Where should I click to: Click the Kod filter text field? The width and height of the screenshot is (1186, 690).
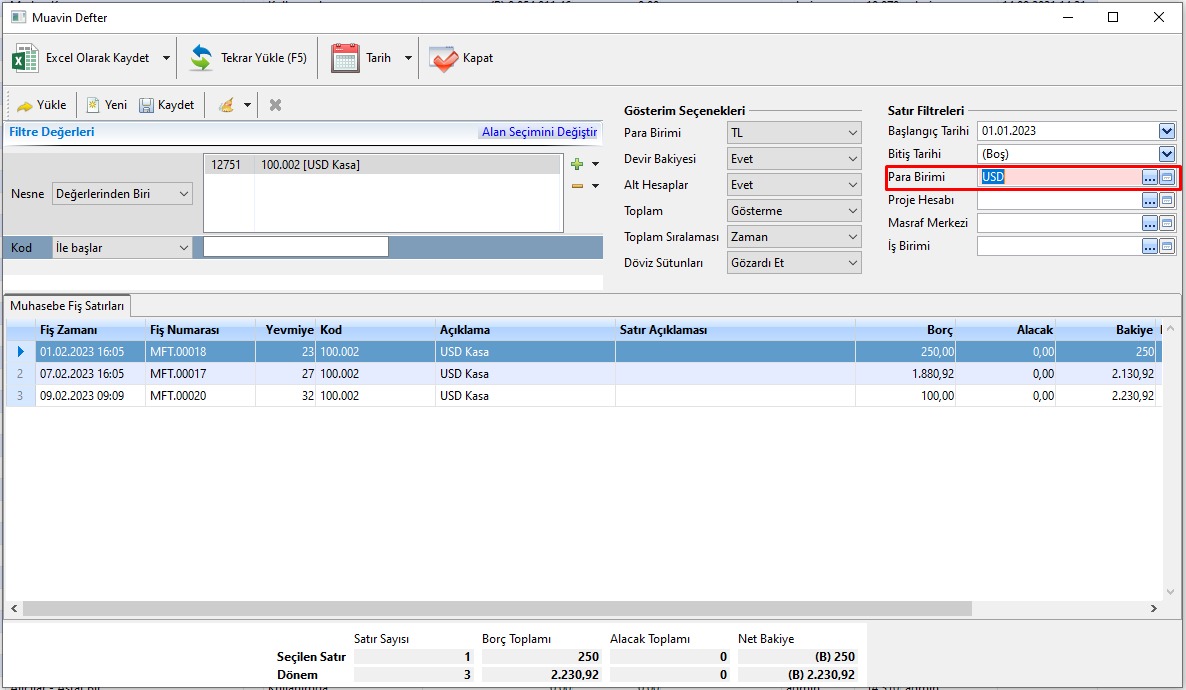tap(296, 247)
